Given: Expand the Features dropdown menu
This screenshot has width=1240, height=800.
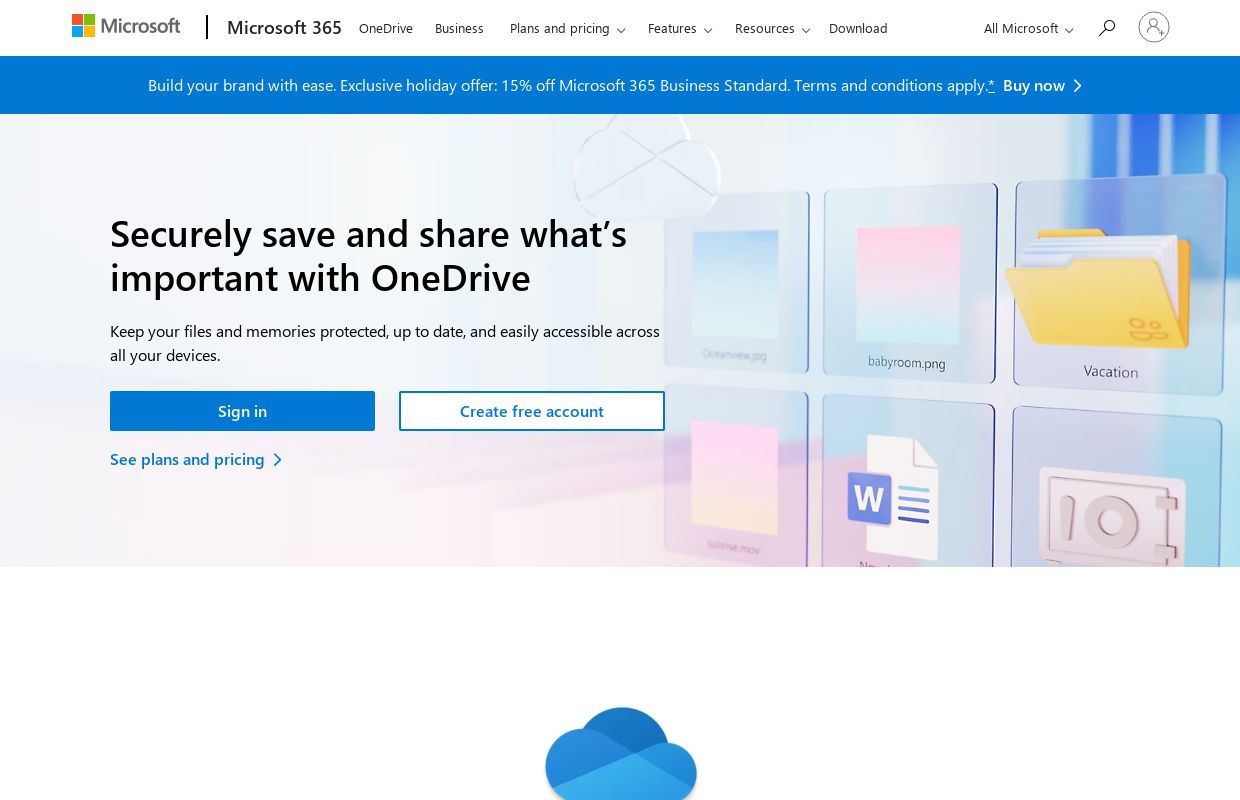Looking at the screenshot, I should tap(680, 28).
